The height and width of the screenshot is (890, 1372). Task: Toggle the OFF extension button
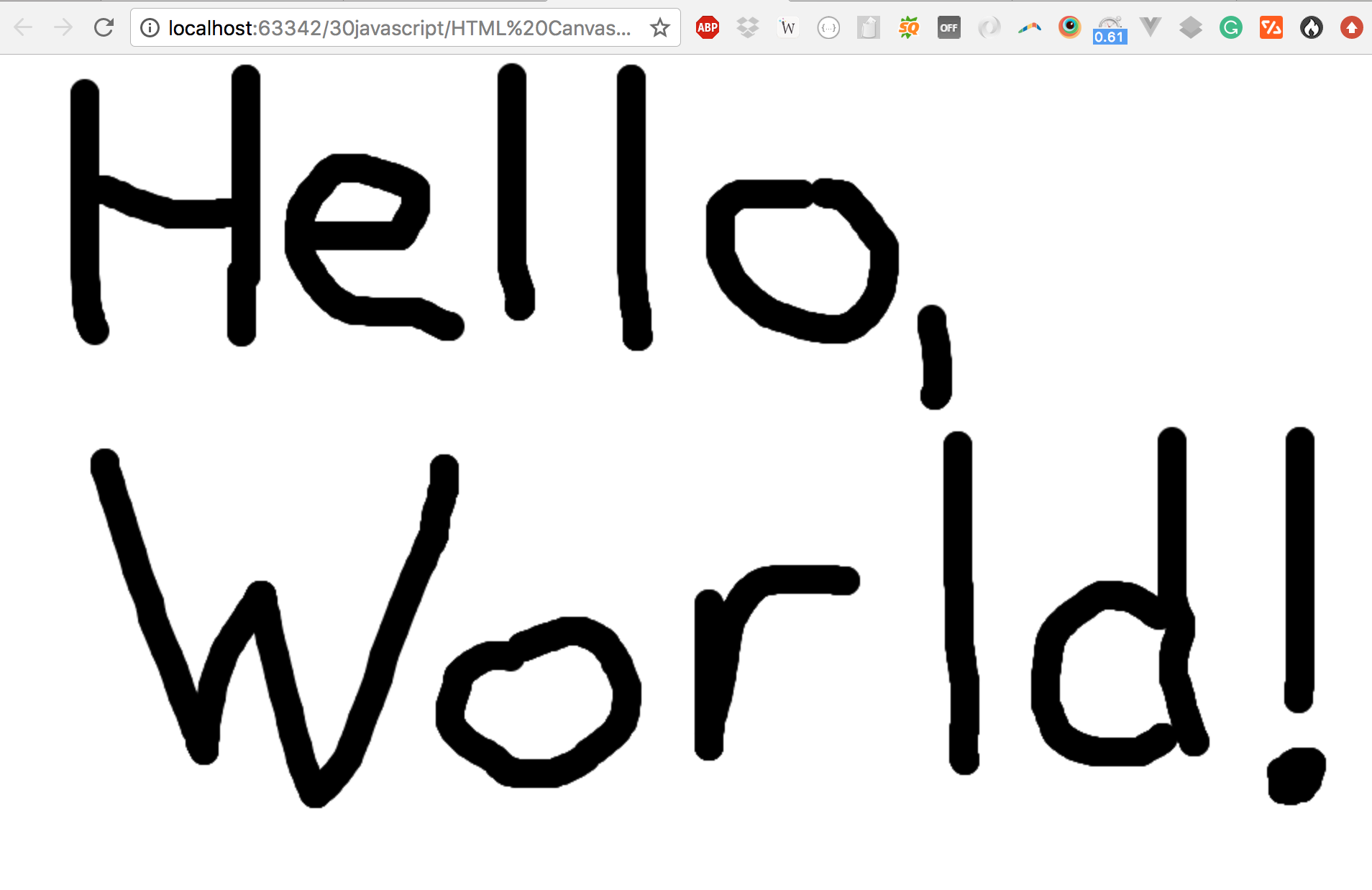point(949,28)
